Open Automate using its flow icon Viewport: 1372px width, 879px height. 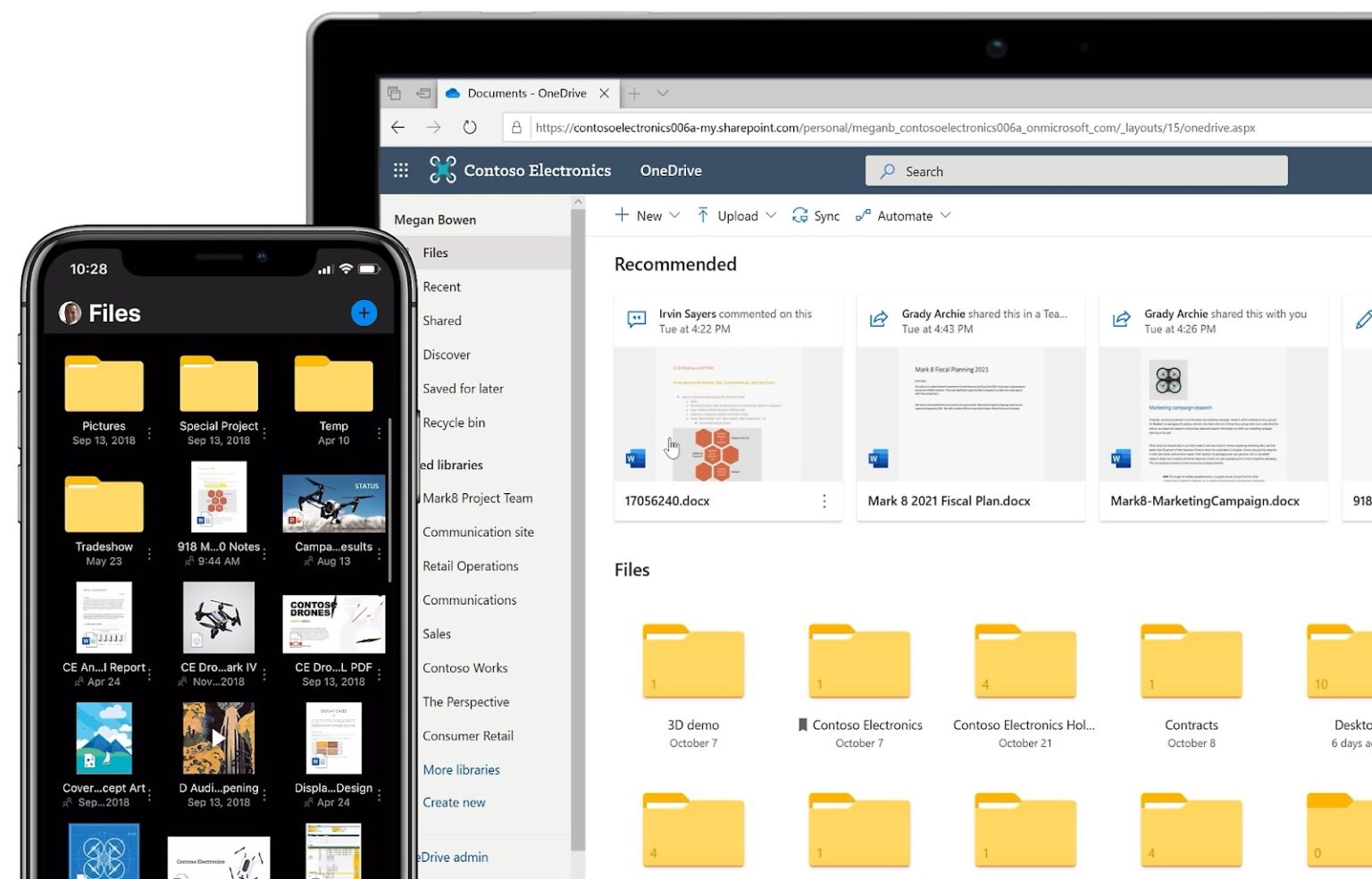coord(863,215)
